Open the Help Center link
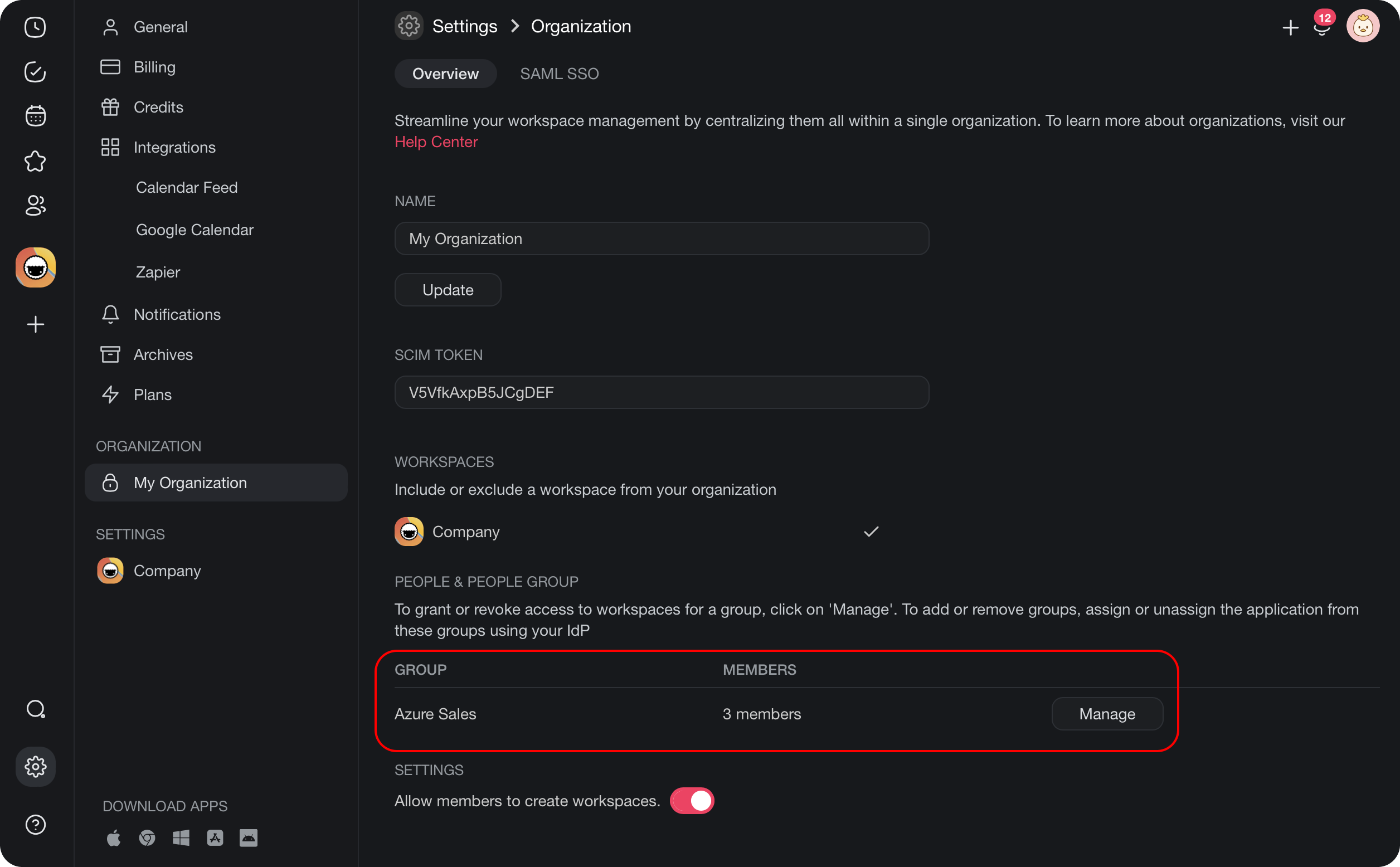The width and height of the screenshot is (1400, 867). [436, 142]
